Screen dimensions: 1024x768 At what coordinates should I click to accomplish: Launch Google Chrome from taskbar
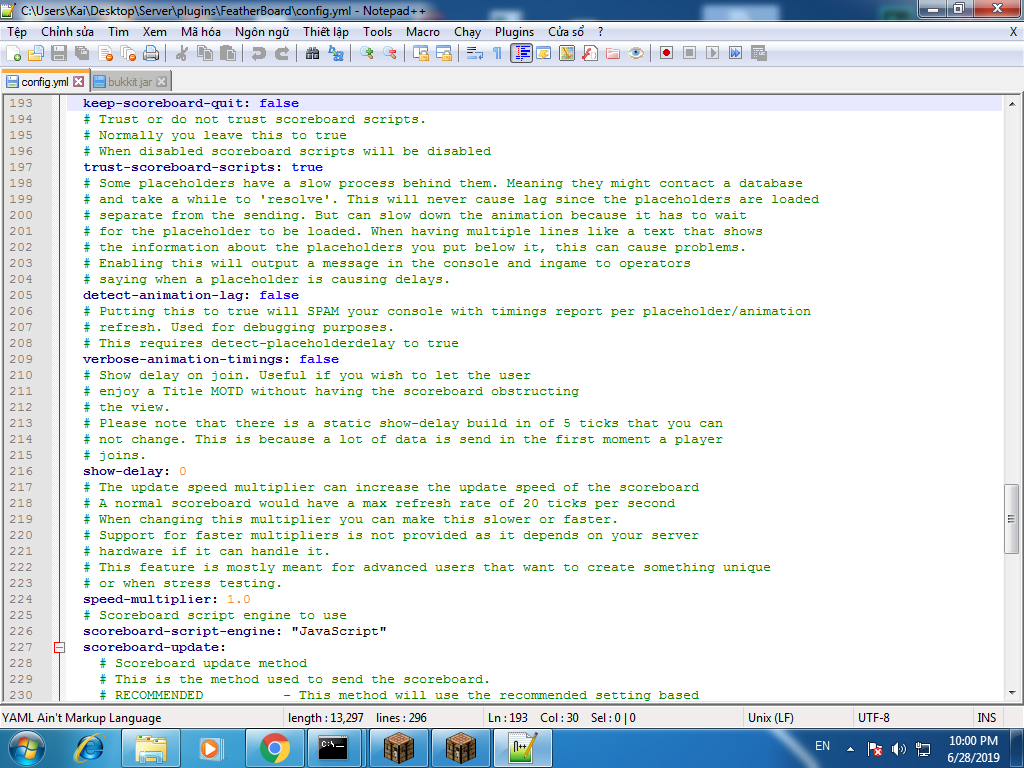click(274, 748)
